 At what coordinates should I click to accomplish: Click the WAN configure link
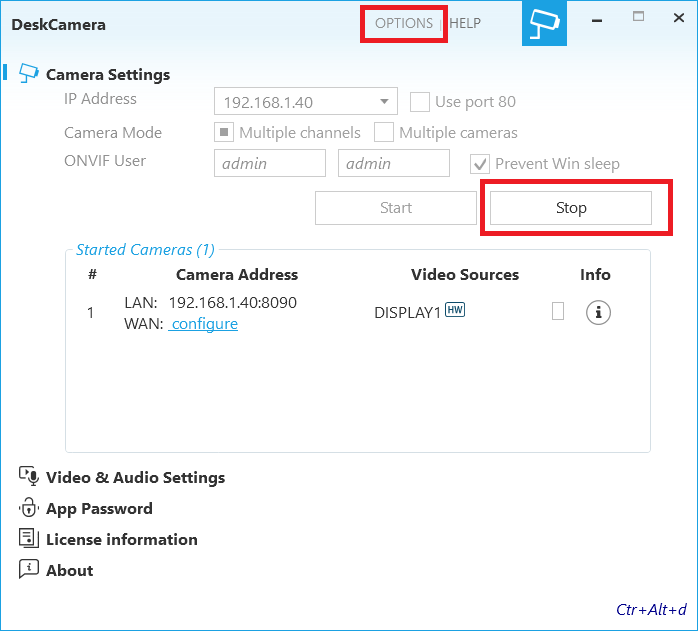pos(204,324)
